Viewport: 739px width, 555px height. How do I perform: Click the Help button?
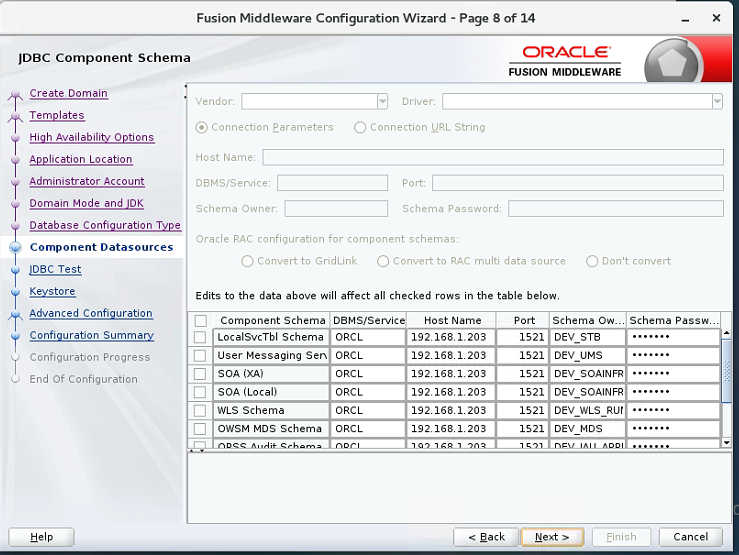(41, 537)
